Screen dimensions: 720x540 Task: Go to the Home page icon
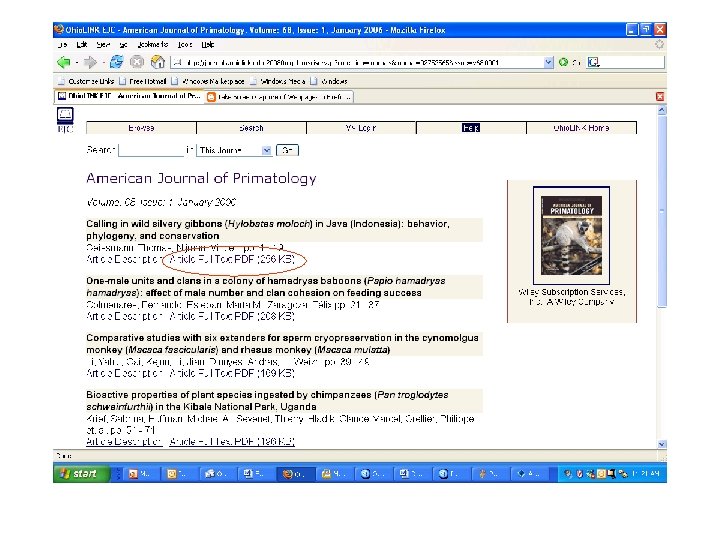tap(158, 62)
